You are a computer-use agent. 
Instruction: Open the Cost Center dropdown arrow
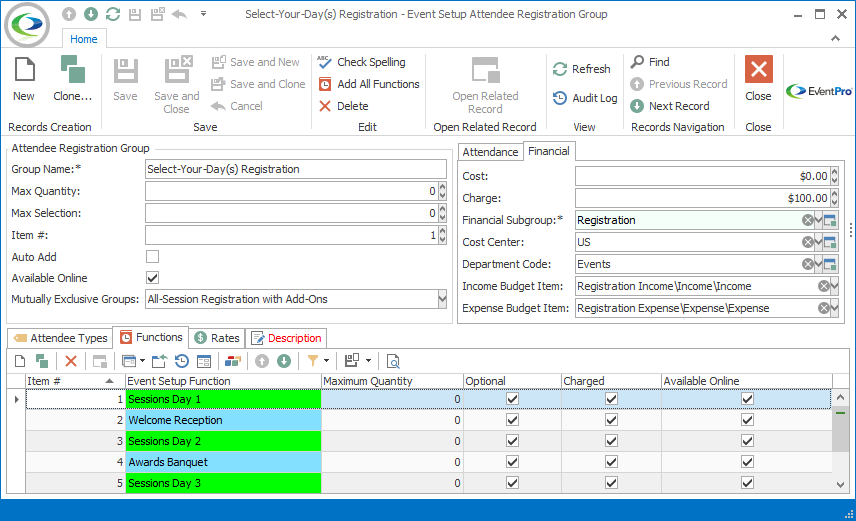(x=818, y=242)
